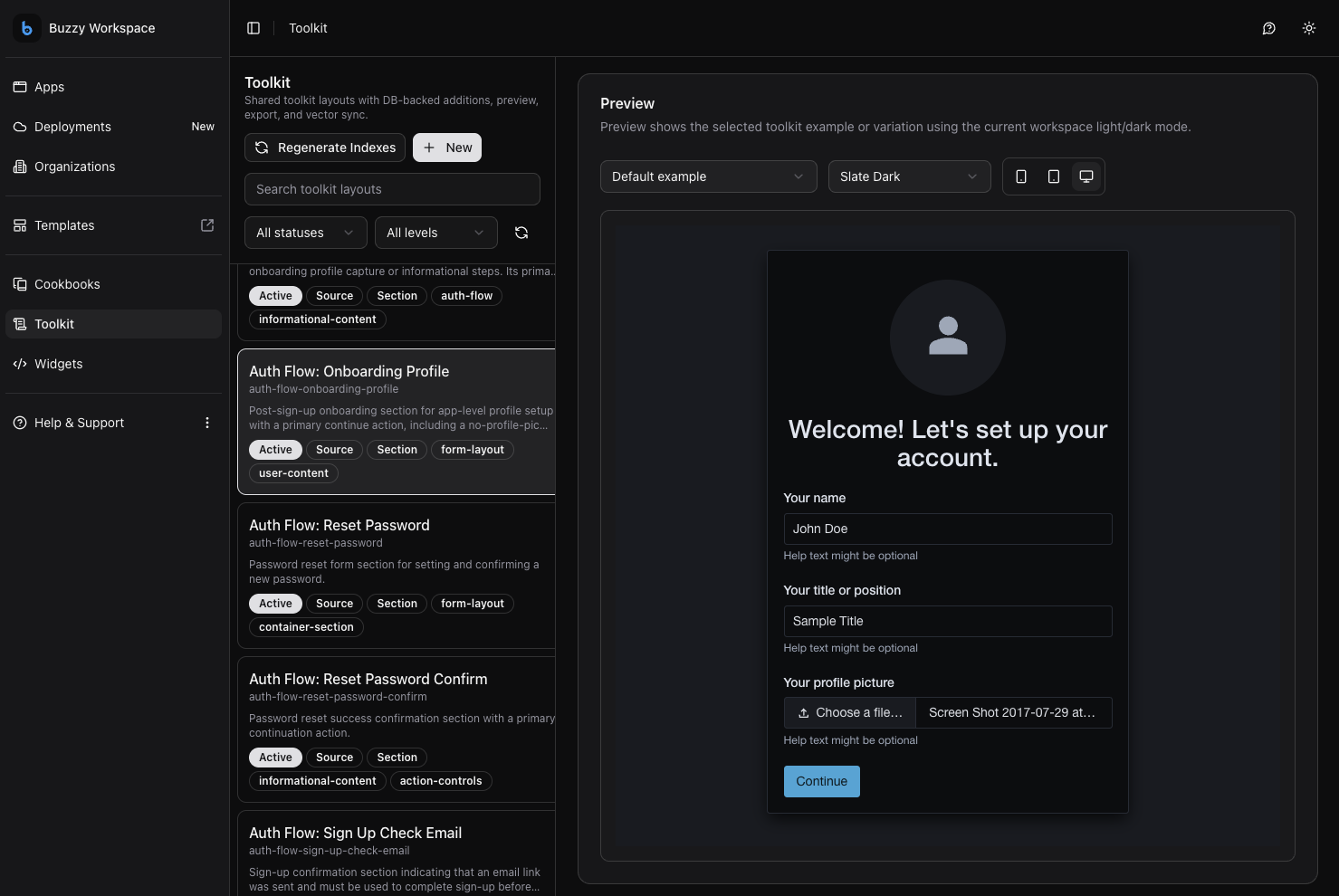Click the auth-flow-reset-password slug text
Screen dimensions: 1339x896
316,543
